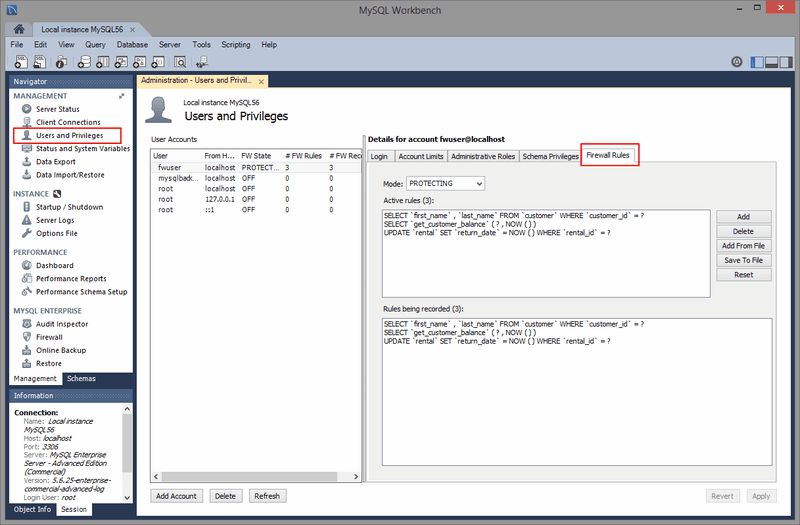Viewport: 800px width, 525px height.
Task: Open the Database menu
Action: (131, 44)
